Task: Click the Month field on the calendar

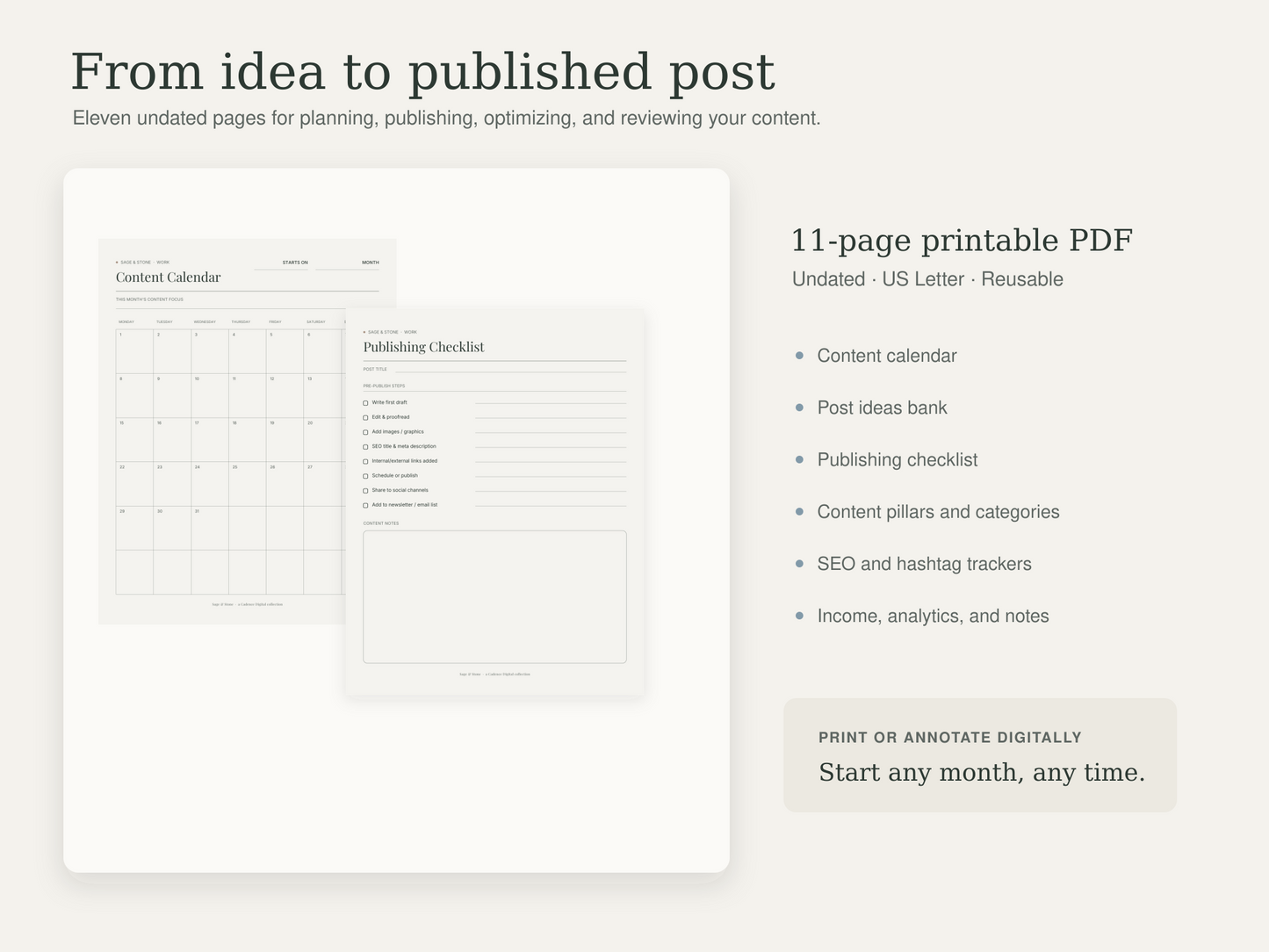Action: 348,263
